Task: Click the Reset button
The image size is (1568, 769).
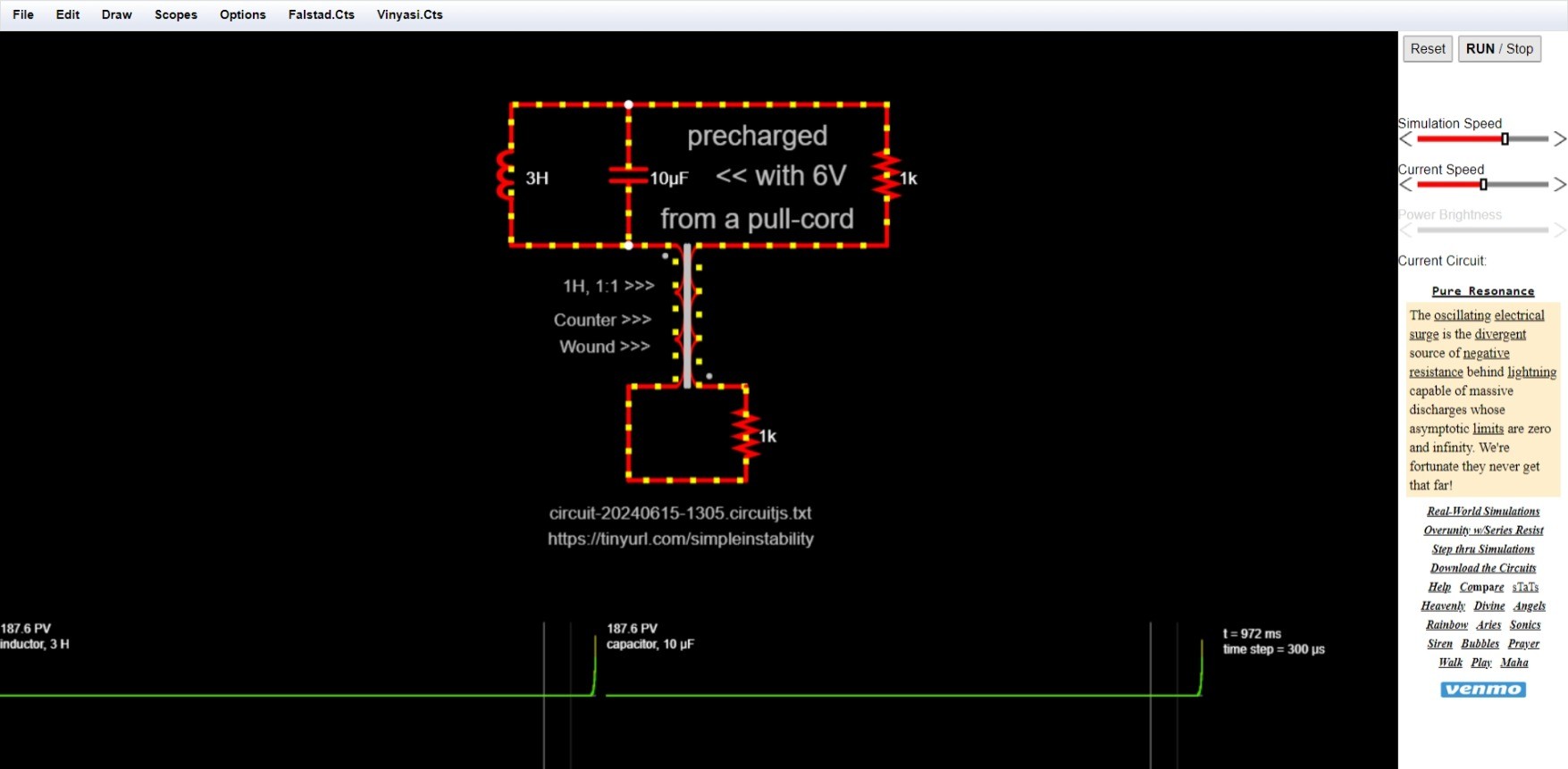Action: coord(1428,49)
